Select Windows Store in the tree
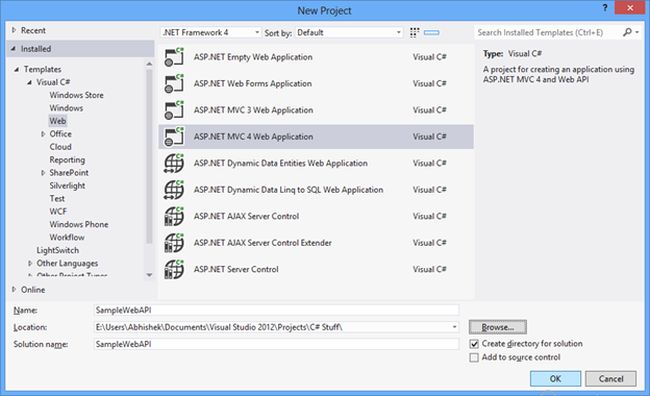Screen dimensions: 650x396 [77, 95]
